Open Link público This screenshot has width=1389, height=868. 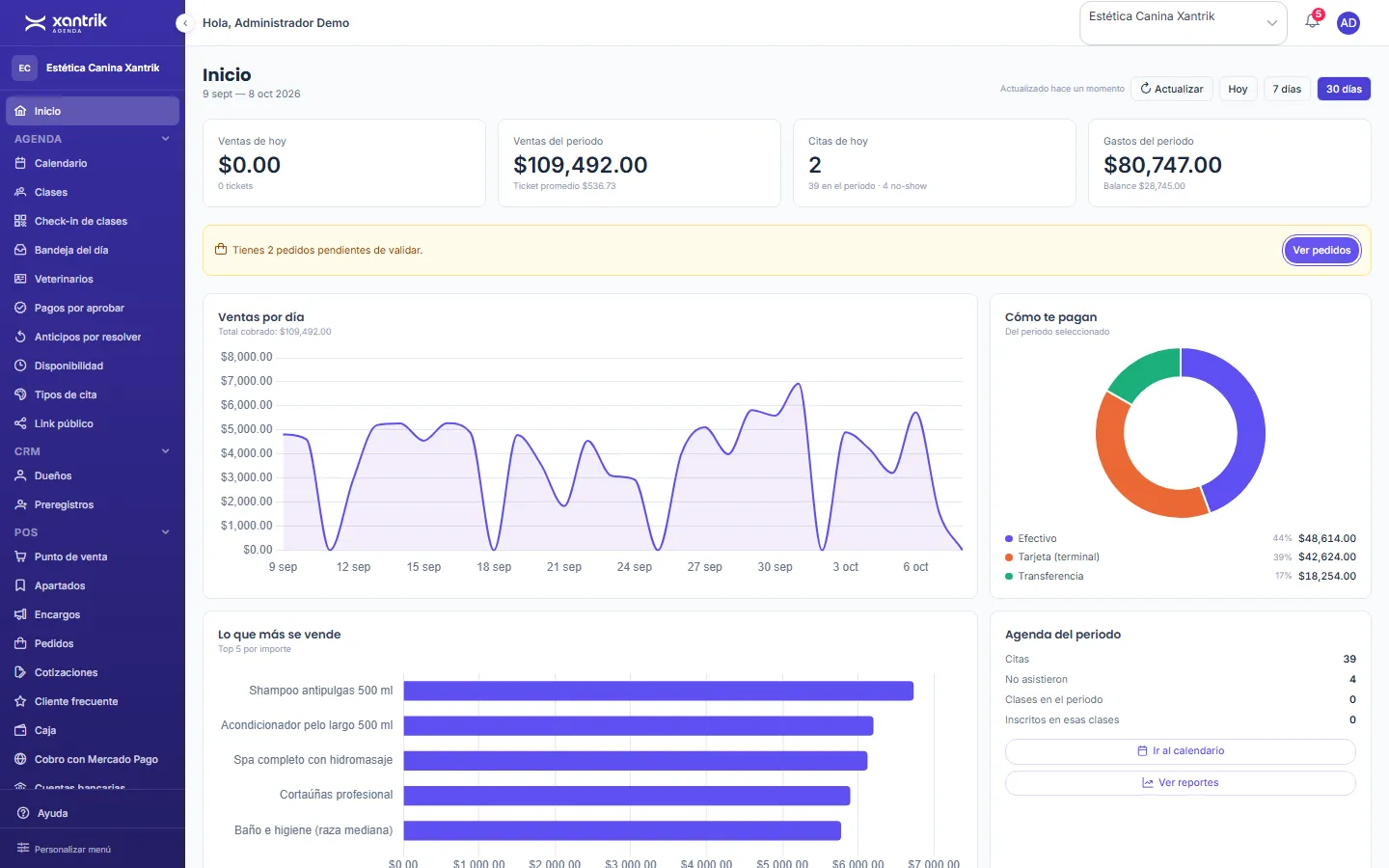93,423
